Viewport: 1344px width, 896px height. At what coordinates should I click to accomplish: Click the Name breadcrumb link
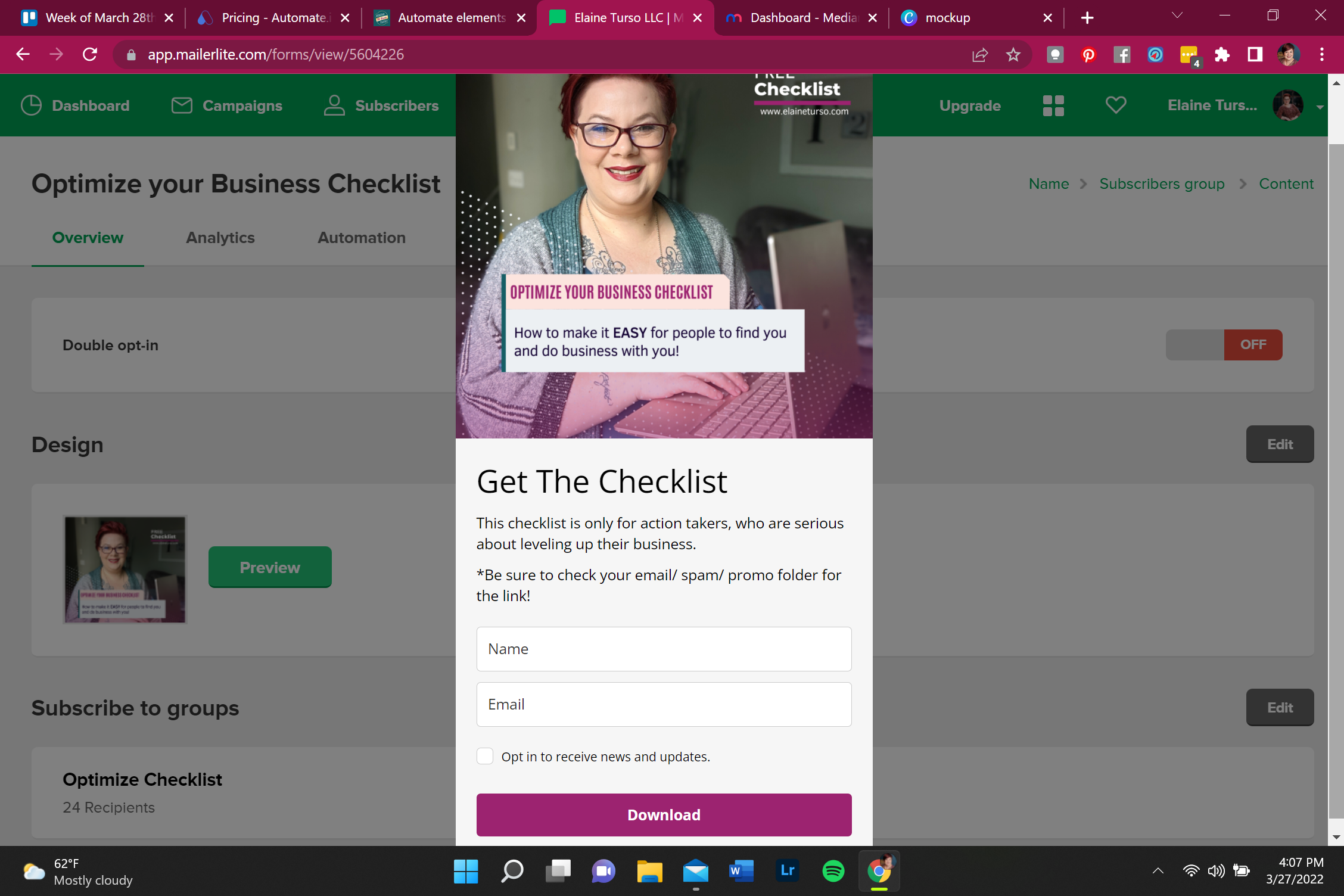pyautogui.click(x=1049, y=184)
